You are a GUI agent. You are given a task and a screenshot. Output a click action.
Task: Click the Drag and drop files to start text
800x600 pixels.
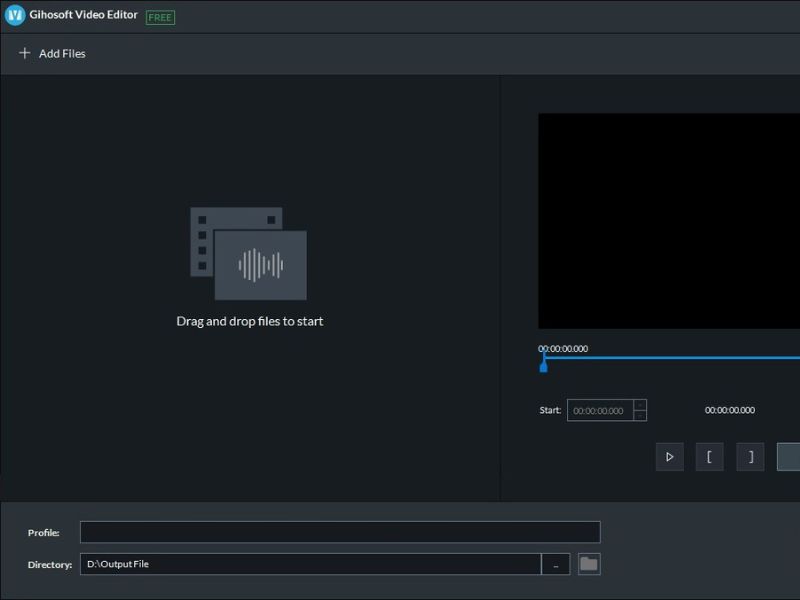[x=250, y=321]
